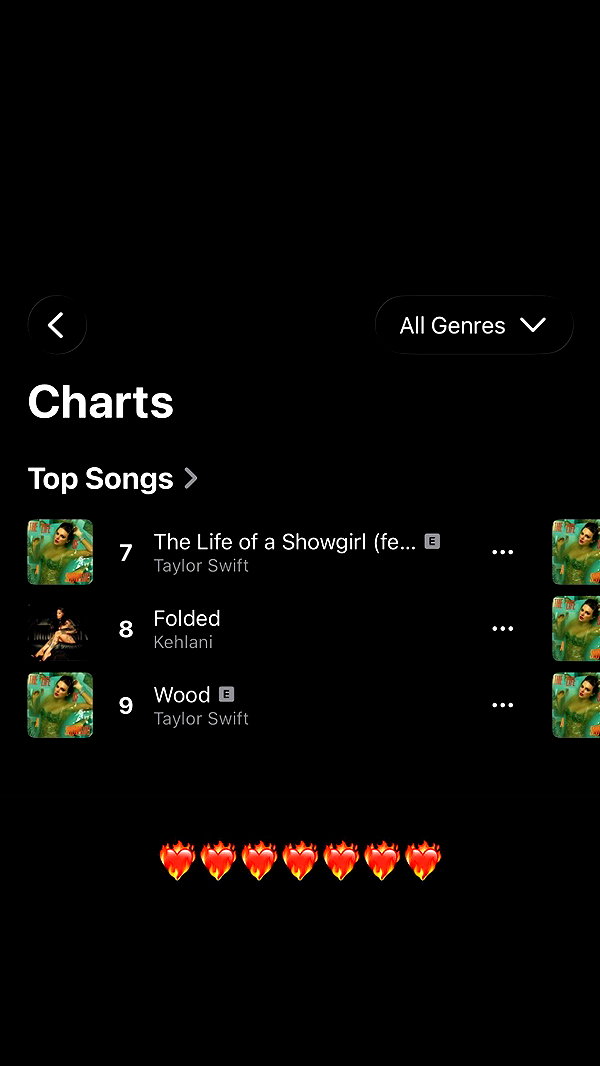This screenshot has width=600, height=1066.
Task: Open Taylor Swift artist name under Wood
Action: point(201,719)
